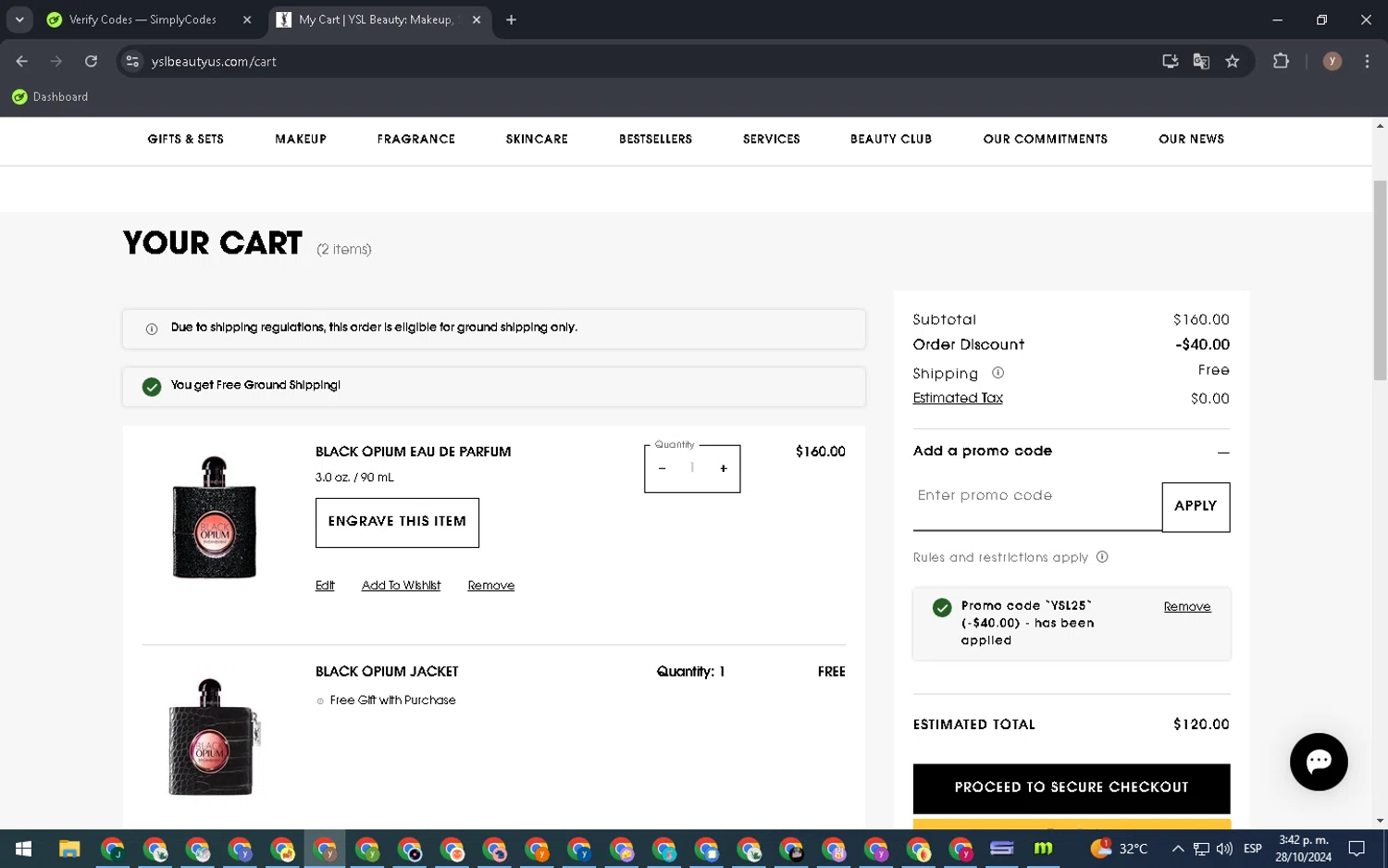The width and height of the screenshot is (1388, 868).
Task: Open the tab search dropdown arrow
Action: click(19, 19)
